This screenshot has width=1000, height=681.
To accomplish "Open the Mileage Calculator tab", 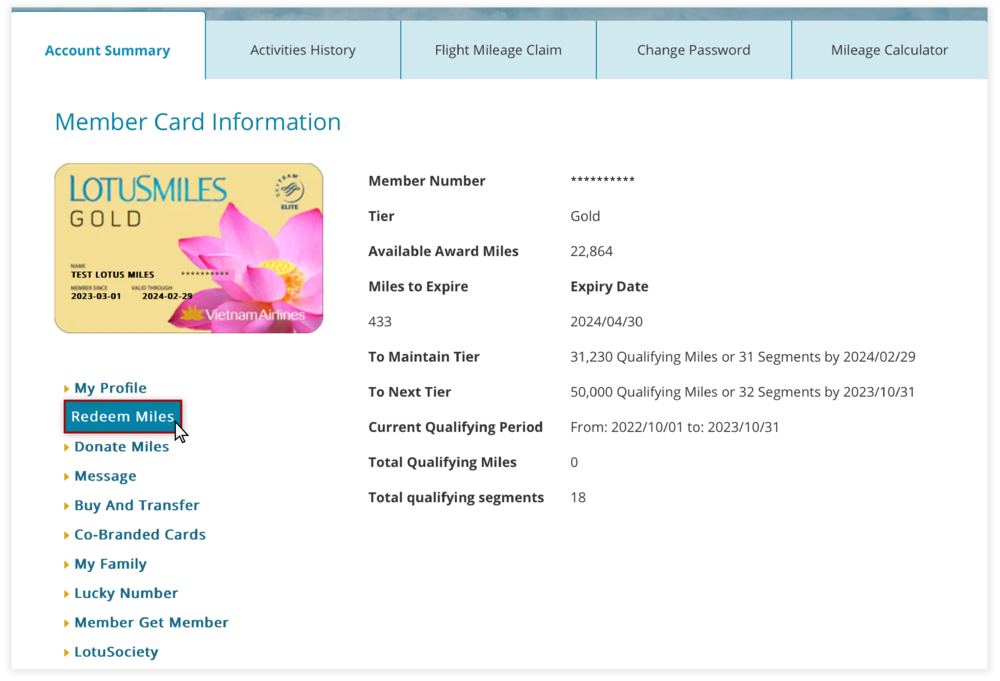I will (888, 49).
